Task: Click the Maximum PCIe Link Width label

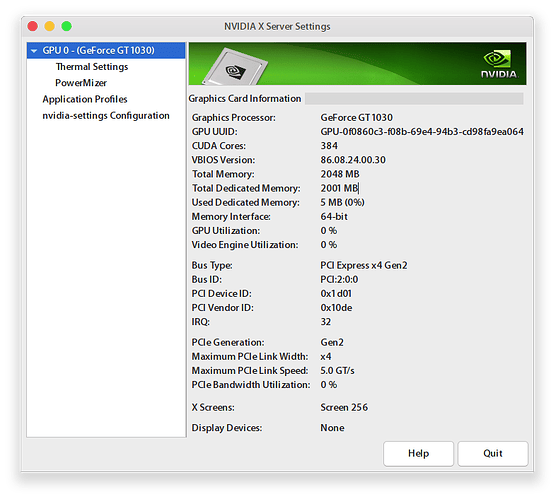Action: [250, 356]
